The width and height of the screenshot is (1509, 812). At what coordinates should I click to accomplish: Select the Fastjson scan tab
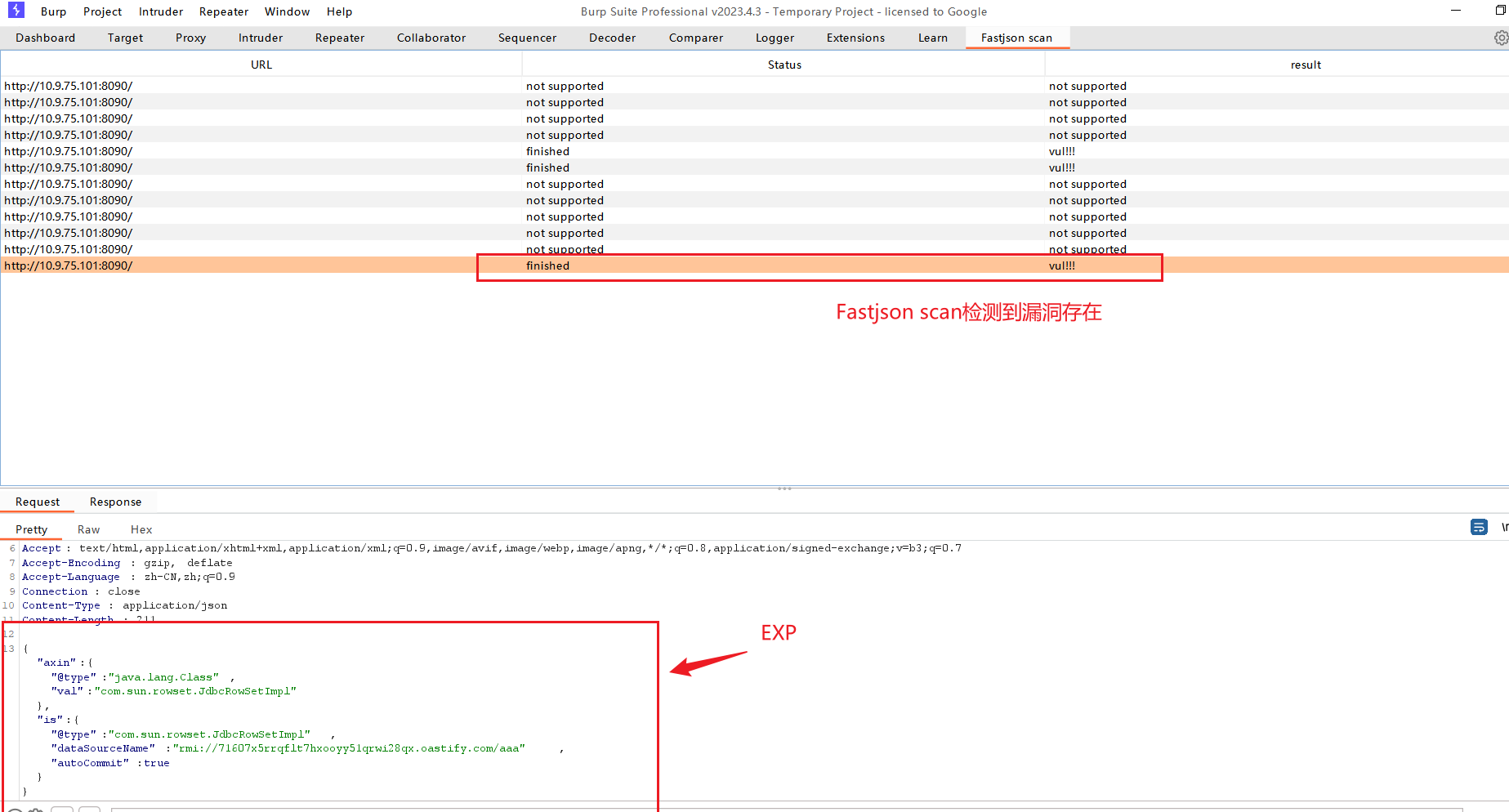pos(1016,38)
